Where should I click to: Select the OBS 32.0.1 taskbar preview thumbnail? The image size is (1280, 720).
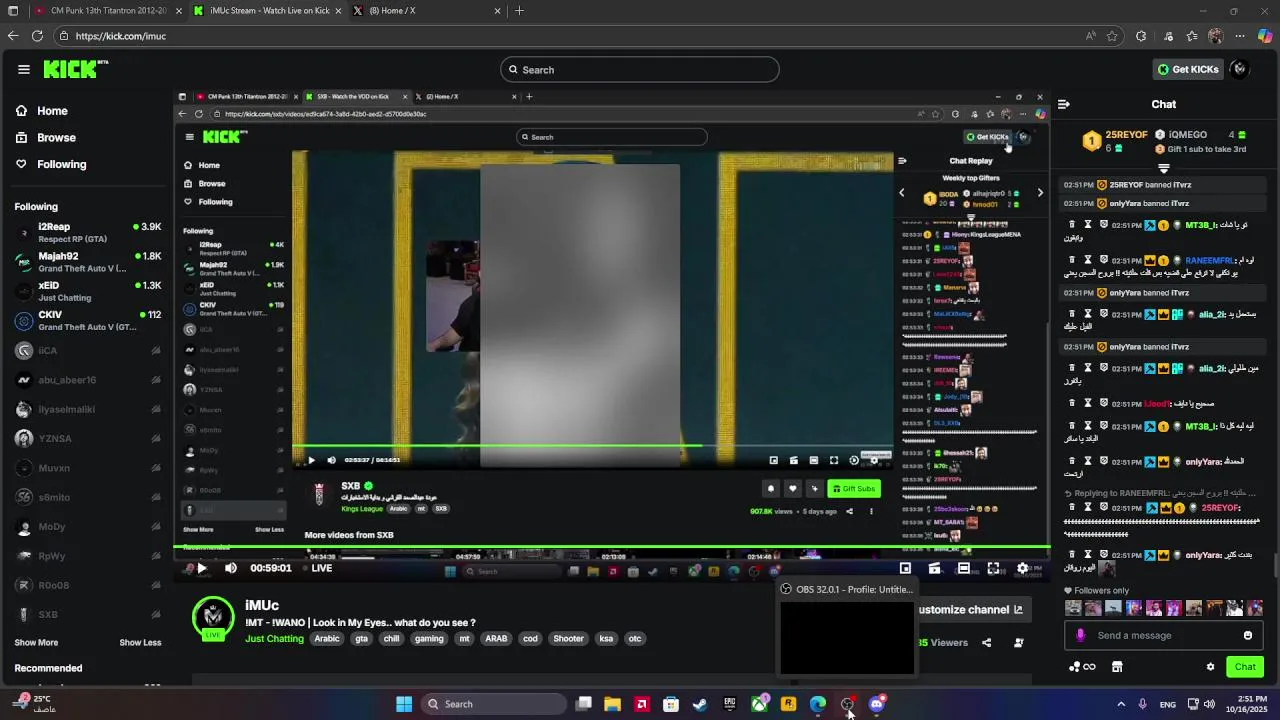click(x=846, y=629)
